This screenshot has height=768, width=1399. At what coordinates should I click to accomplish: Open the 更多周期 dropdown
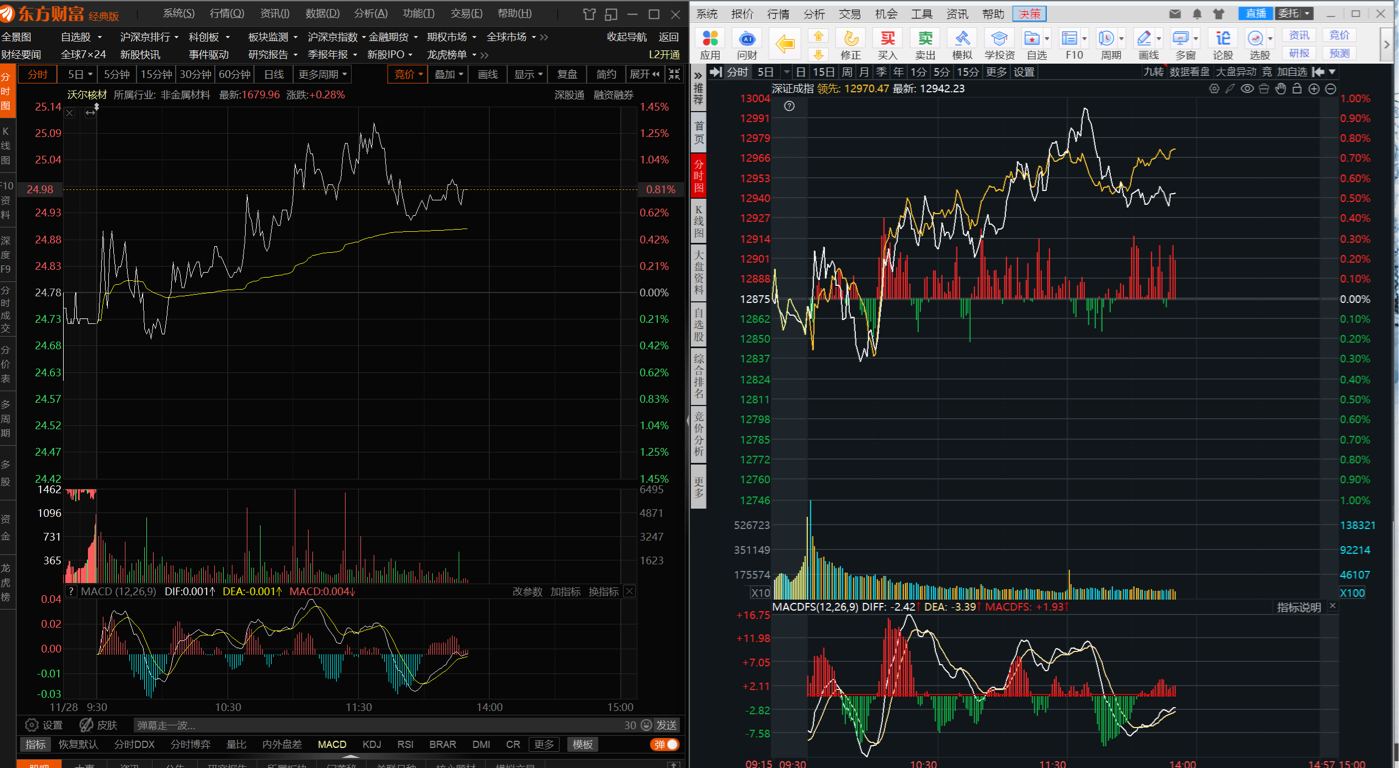322,74
